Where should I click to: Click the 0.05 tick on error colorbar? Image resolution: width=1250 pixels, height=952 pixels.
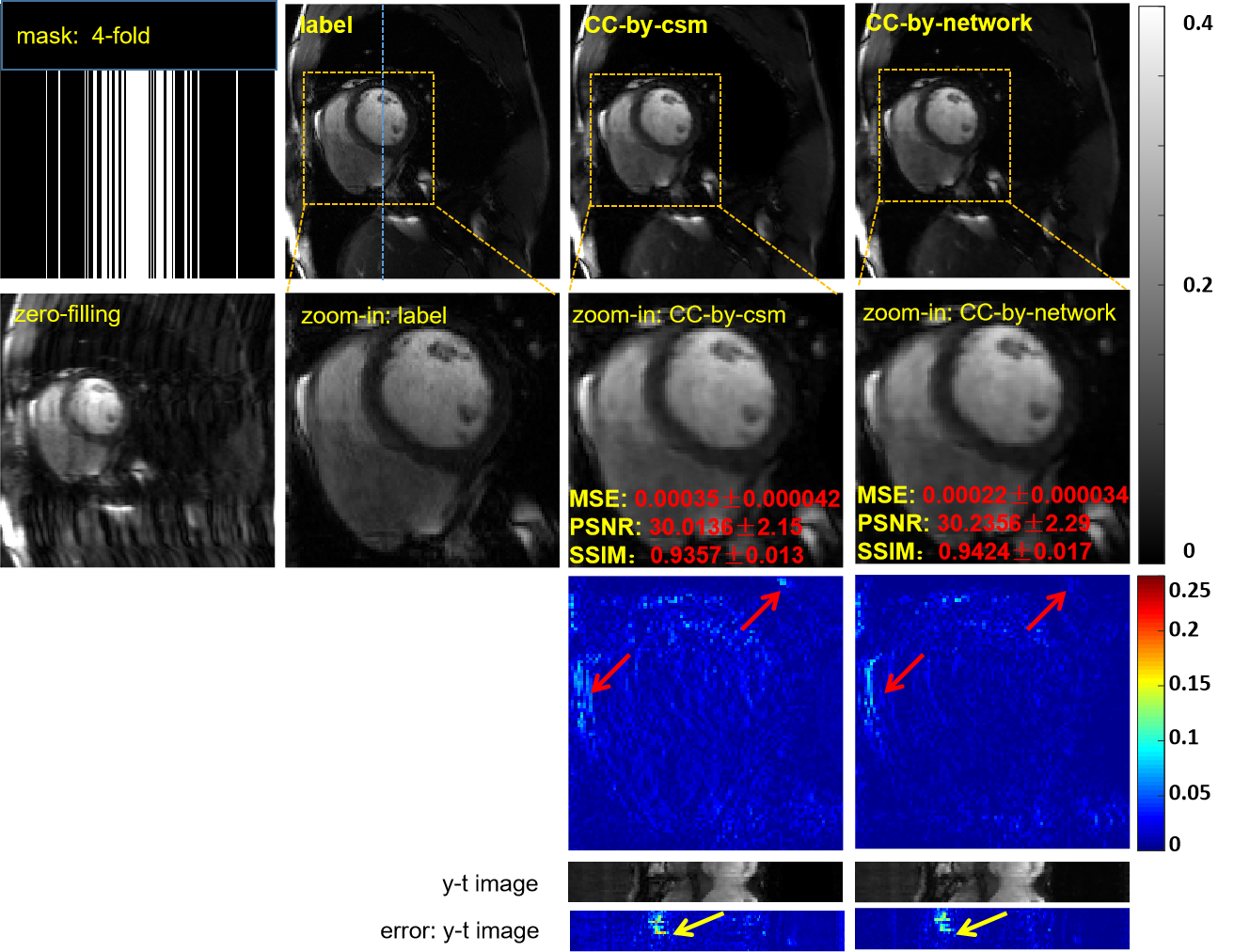point(1190,793)
